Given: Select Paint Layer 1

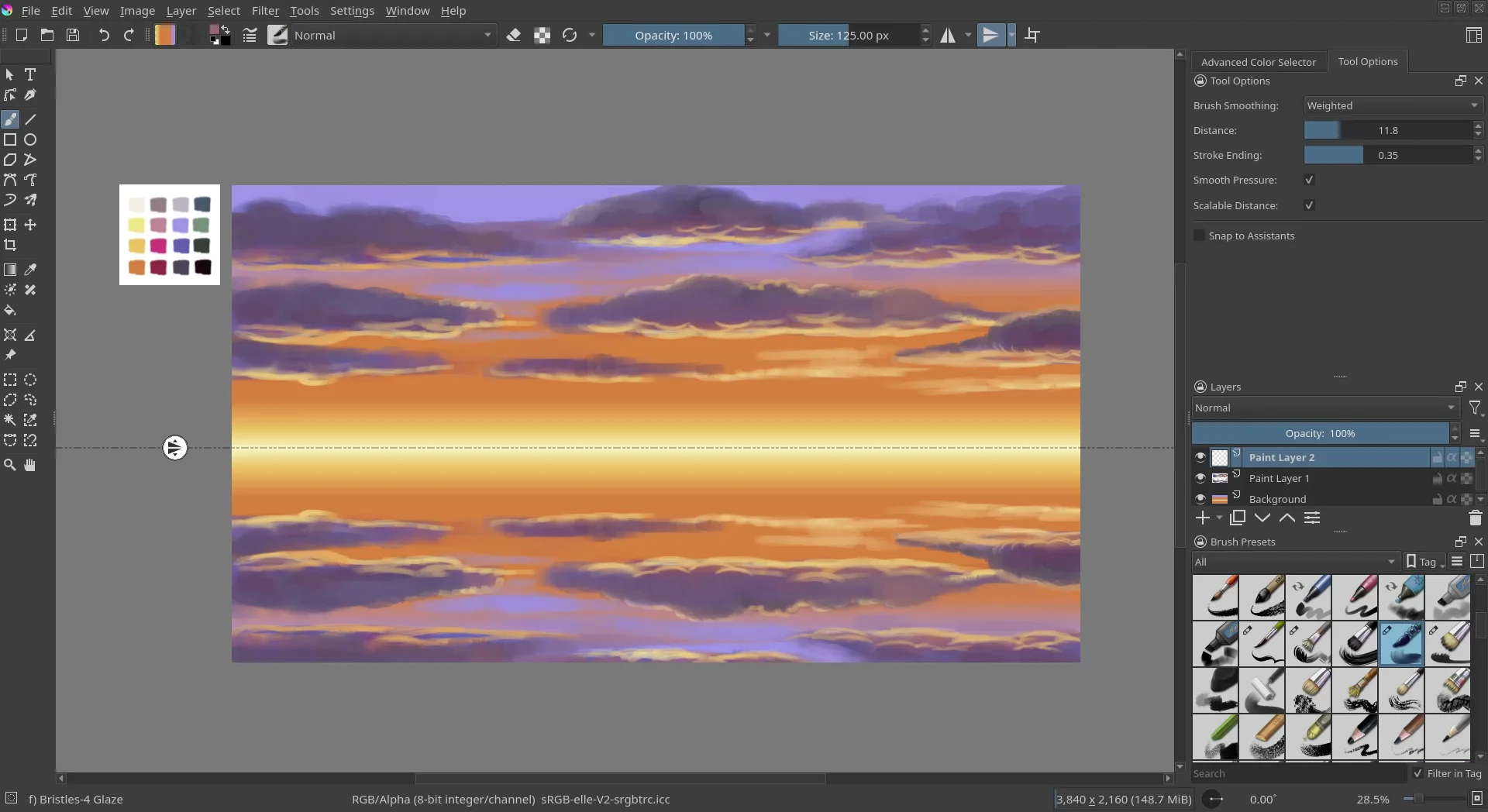Looking at the screenshot, I should (1279, 479).
